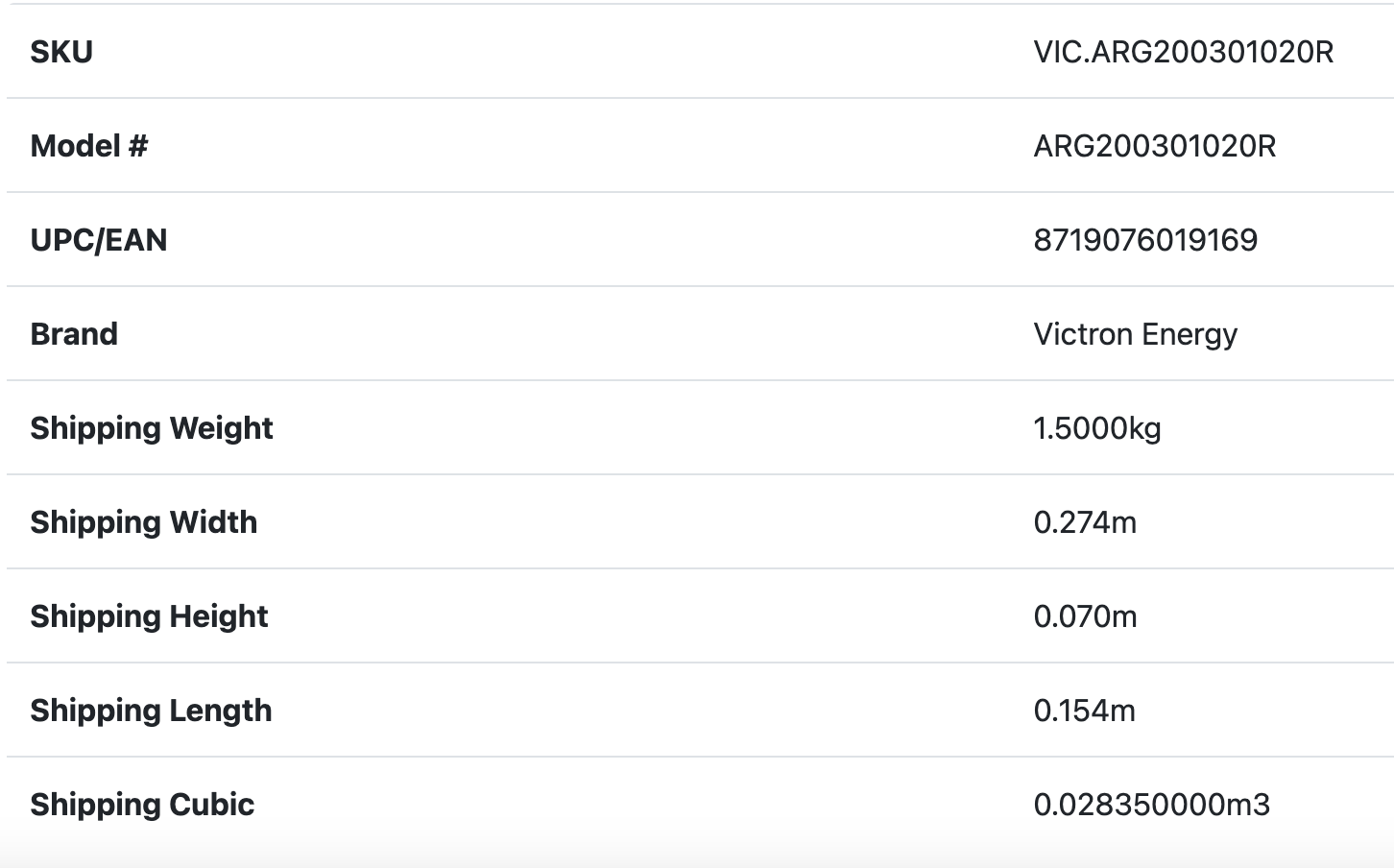Select the barcode number 8719076019169
The image size is (1394, 868).
pyautogui.click(x=1145, y=240)
